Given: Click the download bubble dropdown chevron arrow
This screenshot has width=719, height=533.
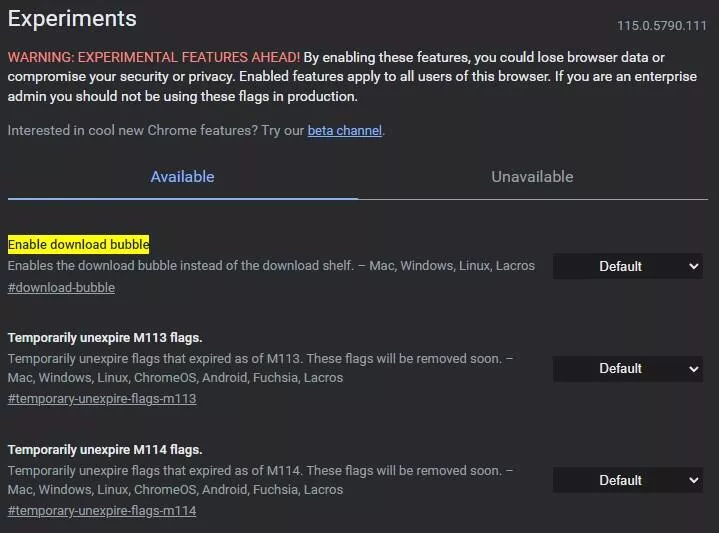Looking at the screenshot, I should (x=694, y=266).
